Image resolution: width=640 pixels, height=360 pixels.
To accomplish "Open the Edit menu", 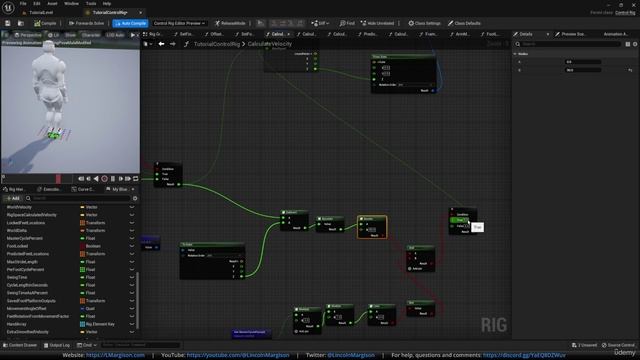I will coord(37,4).
